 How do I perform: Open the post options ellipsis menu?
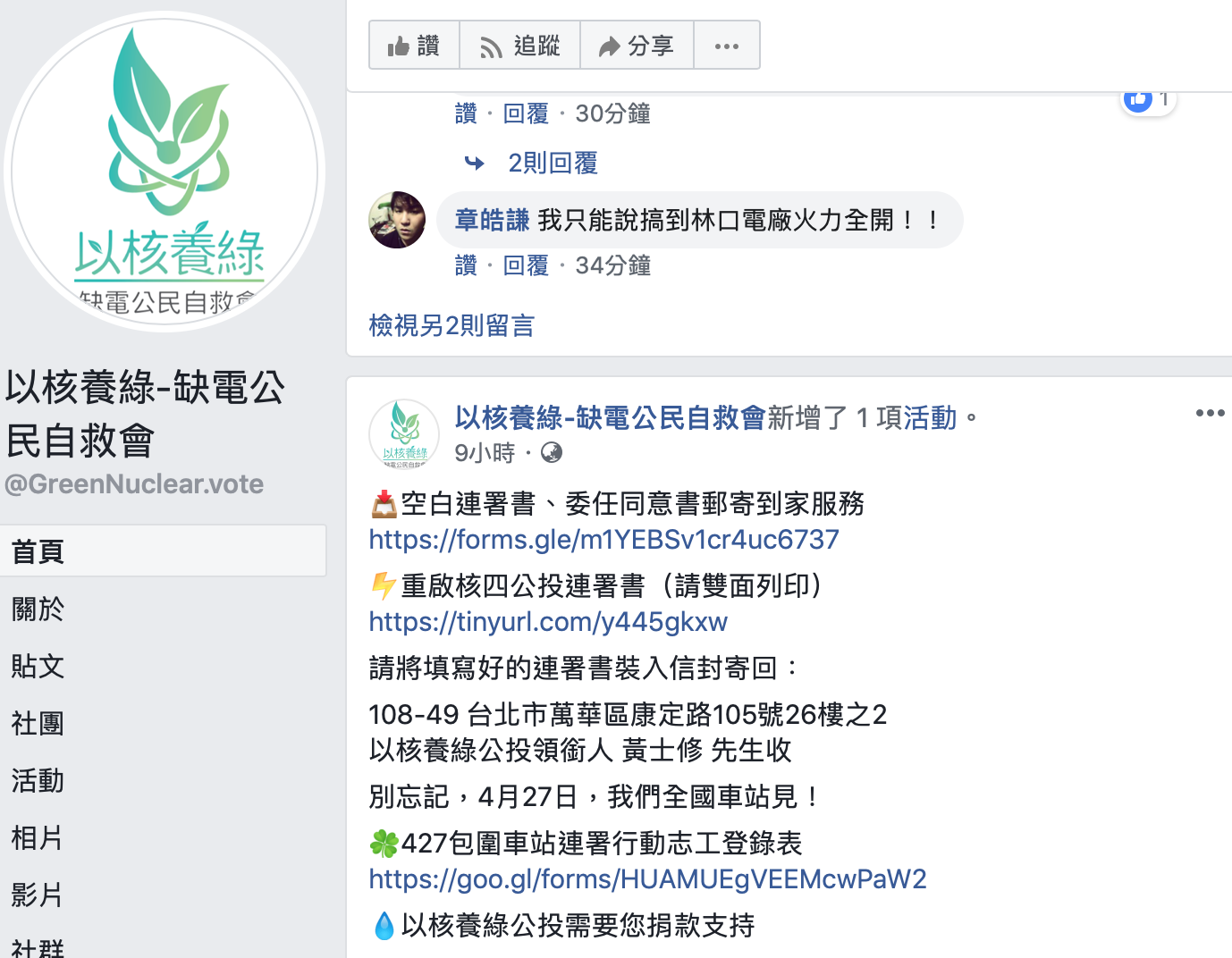[1210, 413]
